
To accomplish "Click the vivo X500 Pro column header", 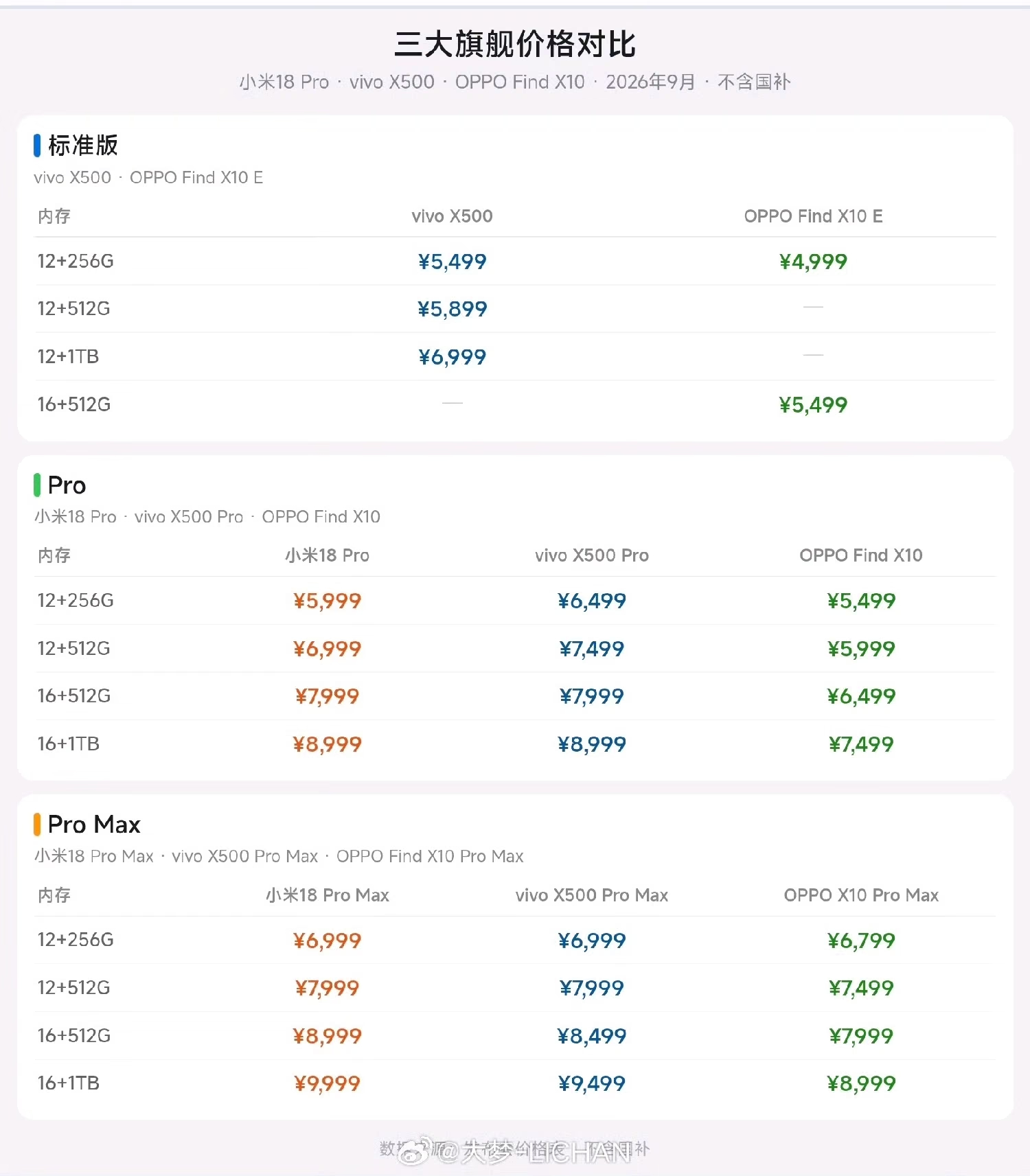I will (x=592, y=555).
